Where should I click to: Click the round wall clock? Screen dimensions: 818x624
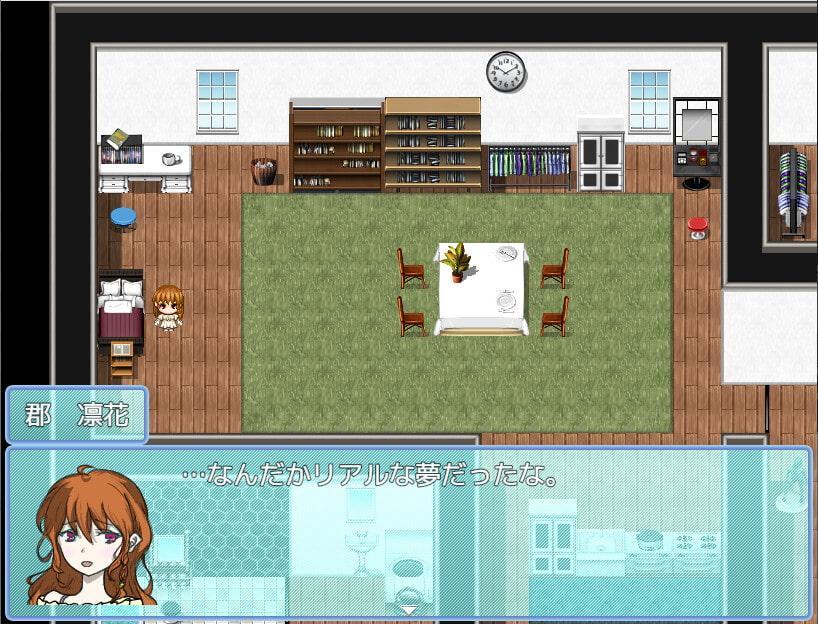point(506,72)
